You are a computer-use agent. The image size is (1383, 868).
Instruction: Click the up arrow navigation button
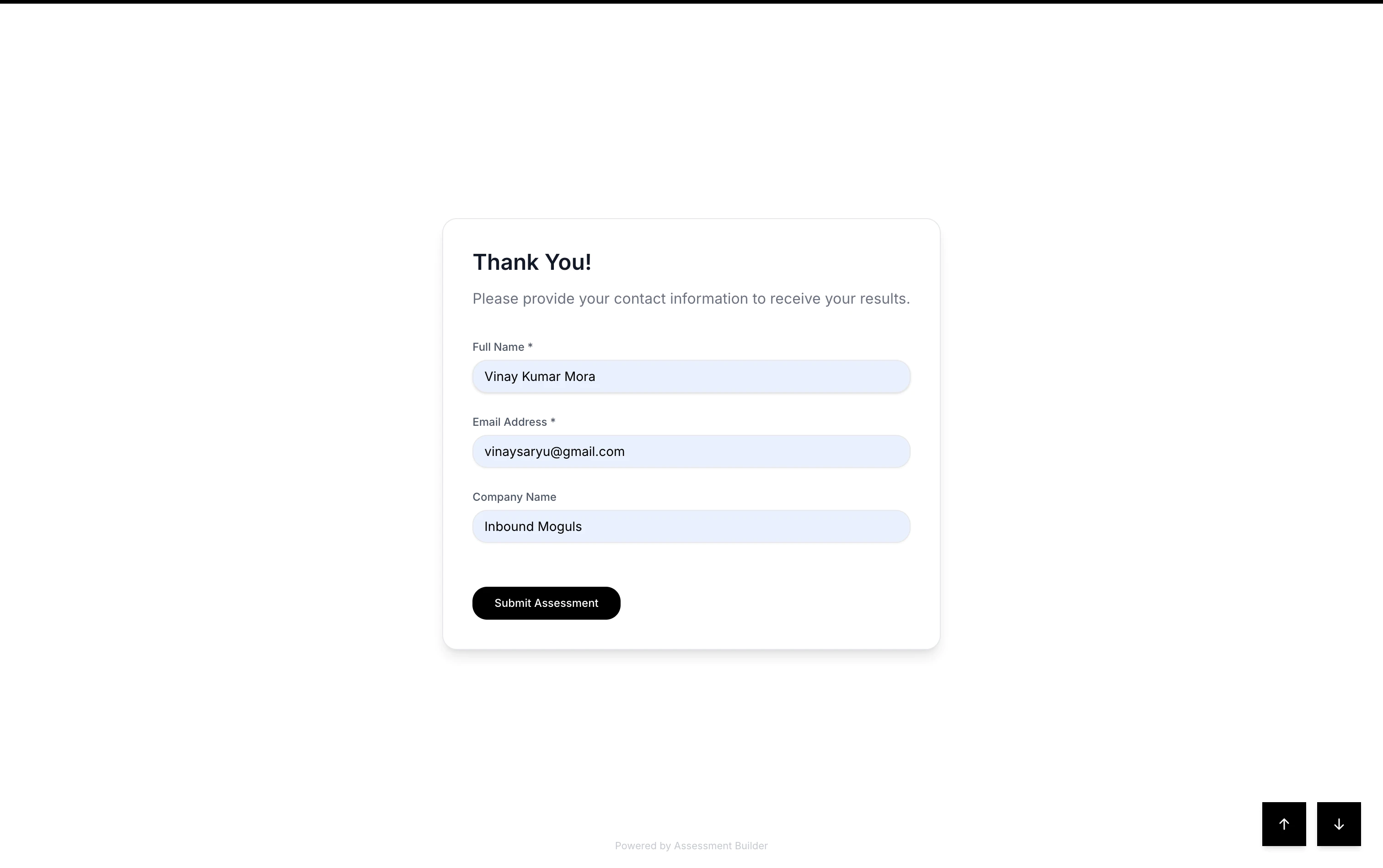pos(1284,824)
